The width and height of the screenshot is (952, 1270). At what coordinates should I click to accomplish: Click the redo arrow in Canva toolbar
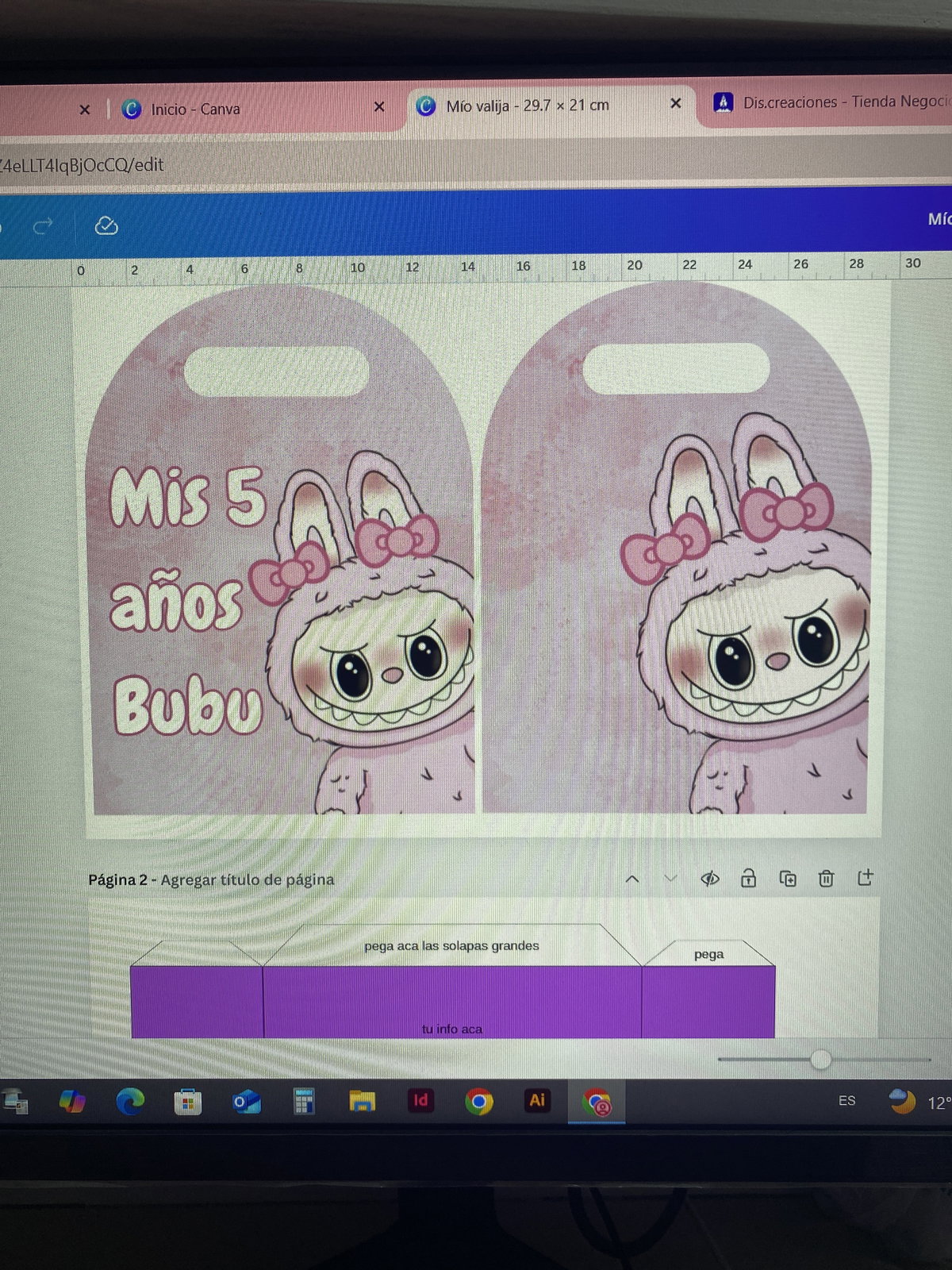coord(43,226)
